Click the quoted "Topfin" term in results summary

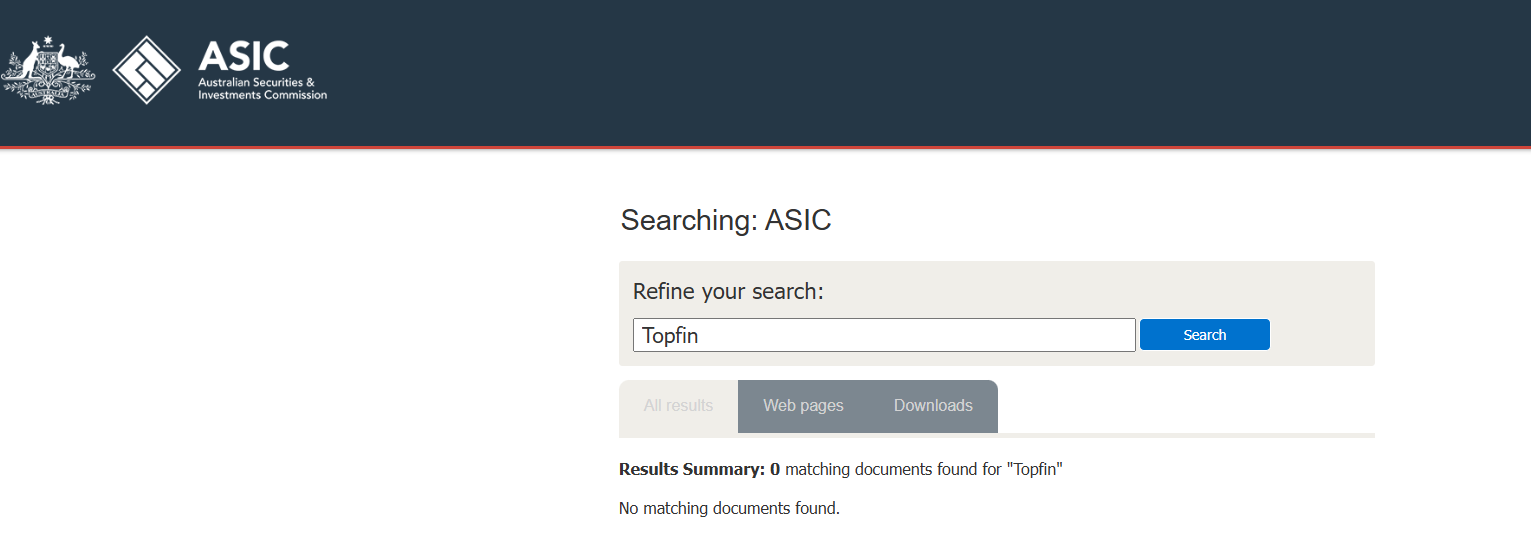pos(1034,469)
